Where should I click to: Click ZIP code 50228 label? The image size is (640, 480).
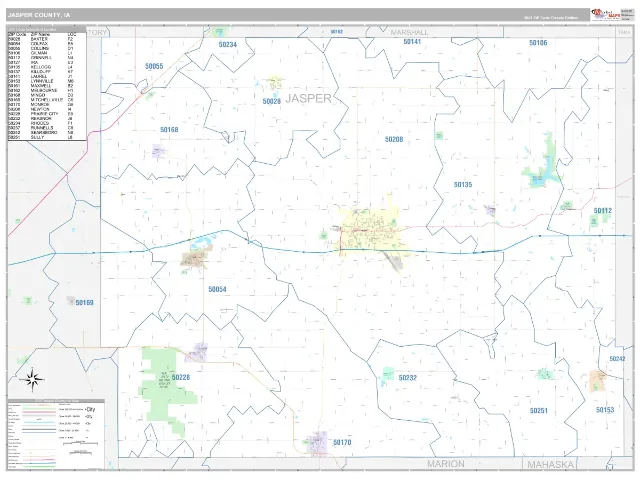point(180,377)
